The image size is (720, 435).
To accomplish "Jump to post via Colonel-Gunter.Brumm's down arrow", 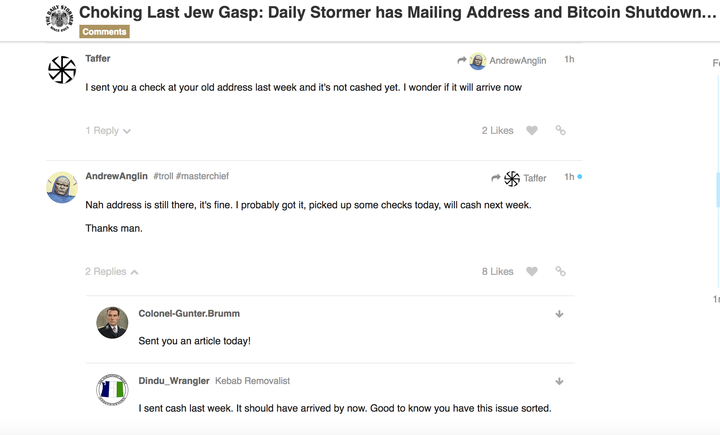I will (x=559, y=314).
